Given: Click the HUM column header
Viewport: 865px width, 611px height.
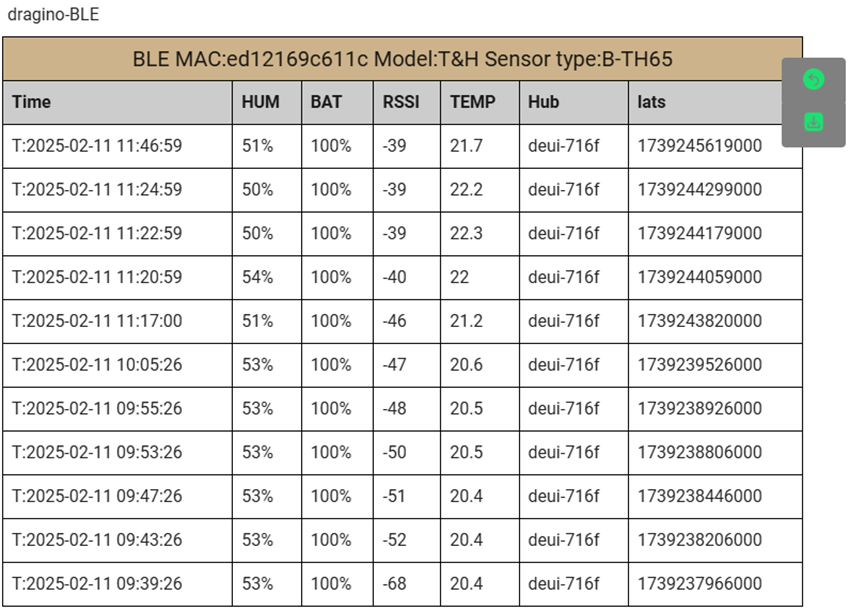Looking at the screenshot, I should click(261, 101).
